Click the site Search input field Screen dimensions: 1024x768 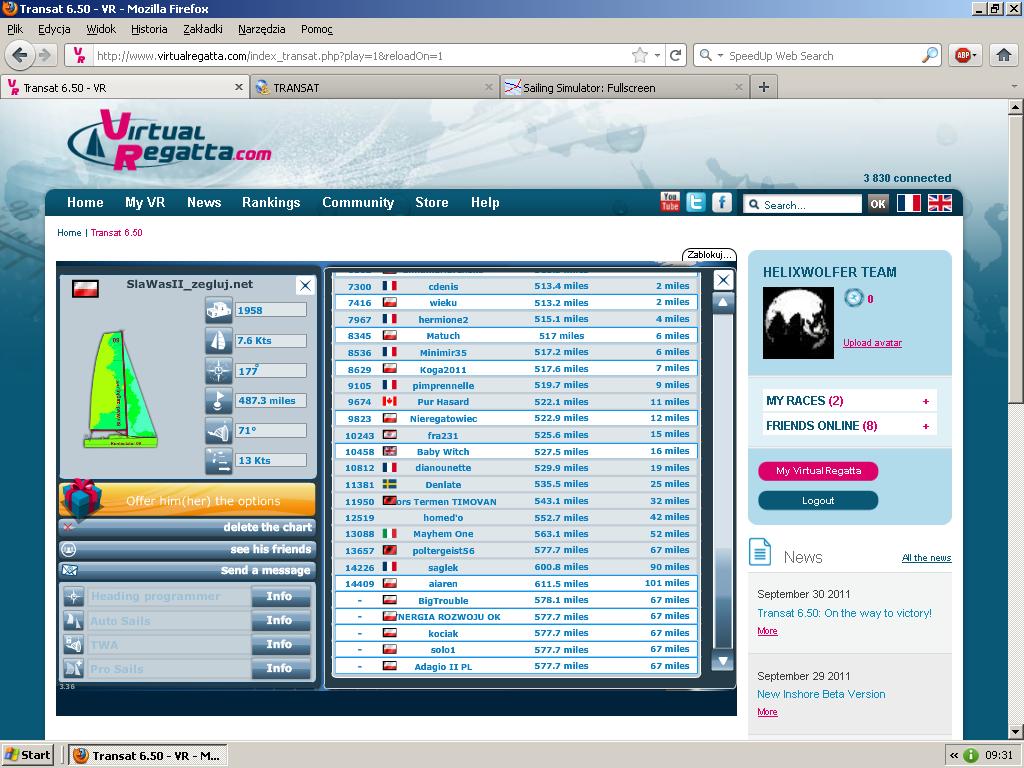pos(809,204)
